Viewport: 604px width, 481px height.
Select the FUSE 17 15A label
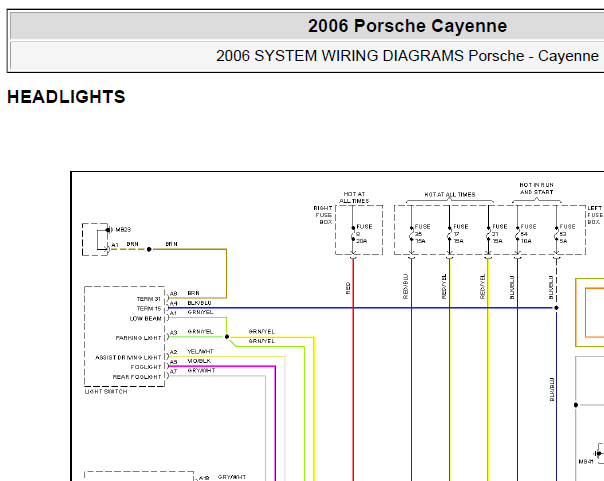click(461, 234)
